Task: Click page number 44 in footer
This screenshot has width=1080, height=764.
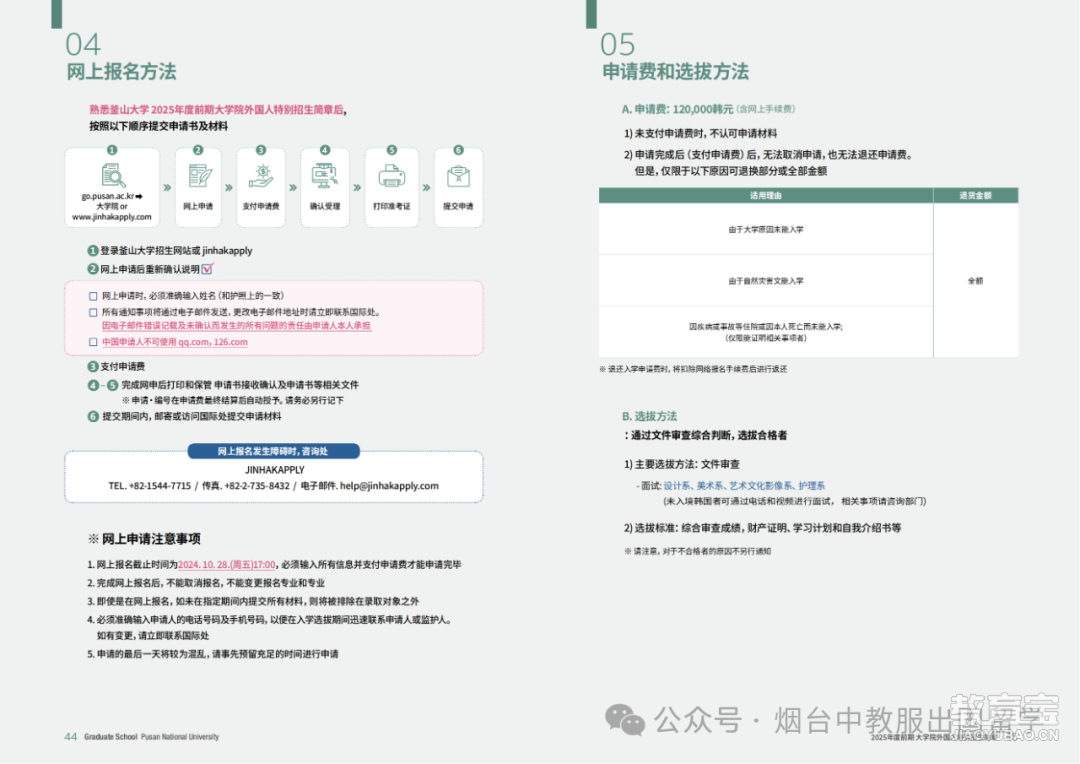Action: (70, 736)
